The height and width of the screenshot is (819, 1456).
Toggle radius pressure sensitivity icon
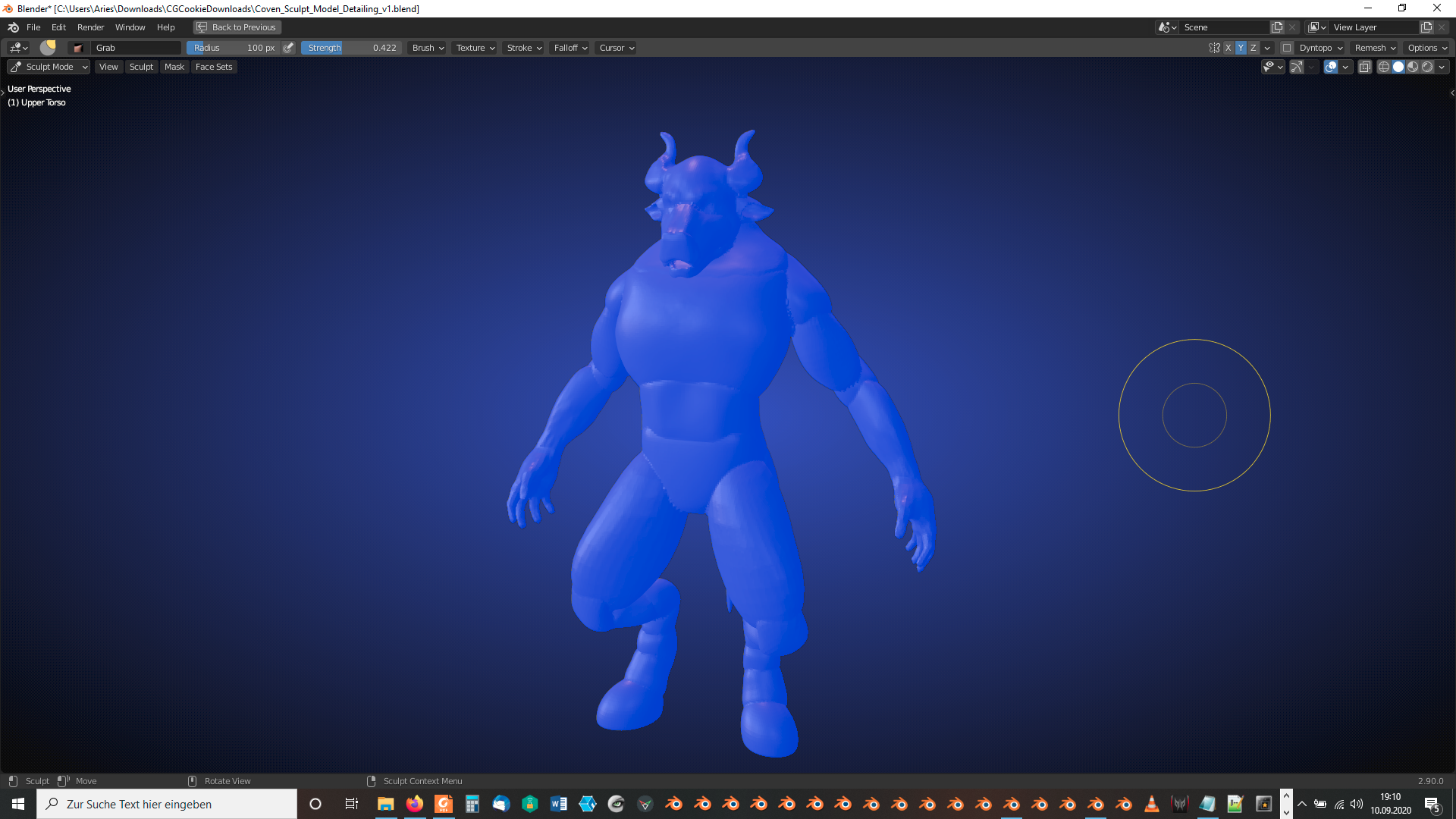click(288, 48)
